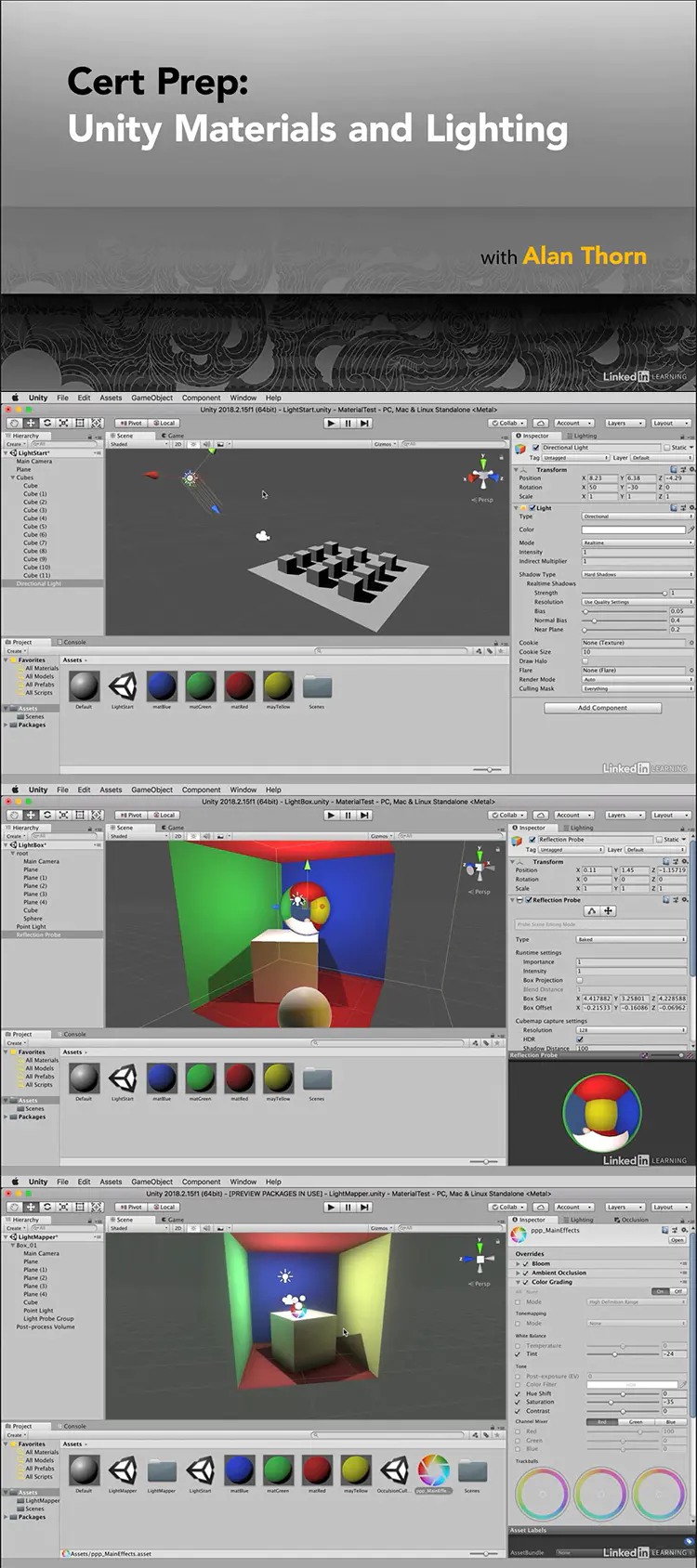Select Rect tool in top LightStart window
The image size is (697, 1568).
(80, 423)
